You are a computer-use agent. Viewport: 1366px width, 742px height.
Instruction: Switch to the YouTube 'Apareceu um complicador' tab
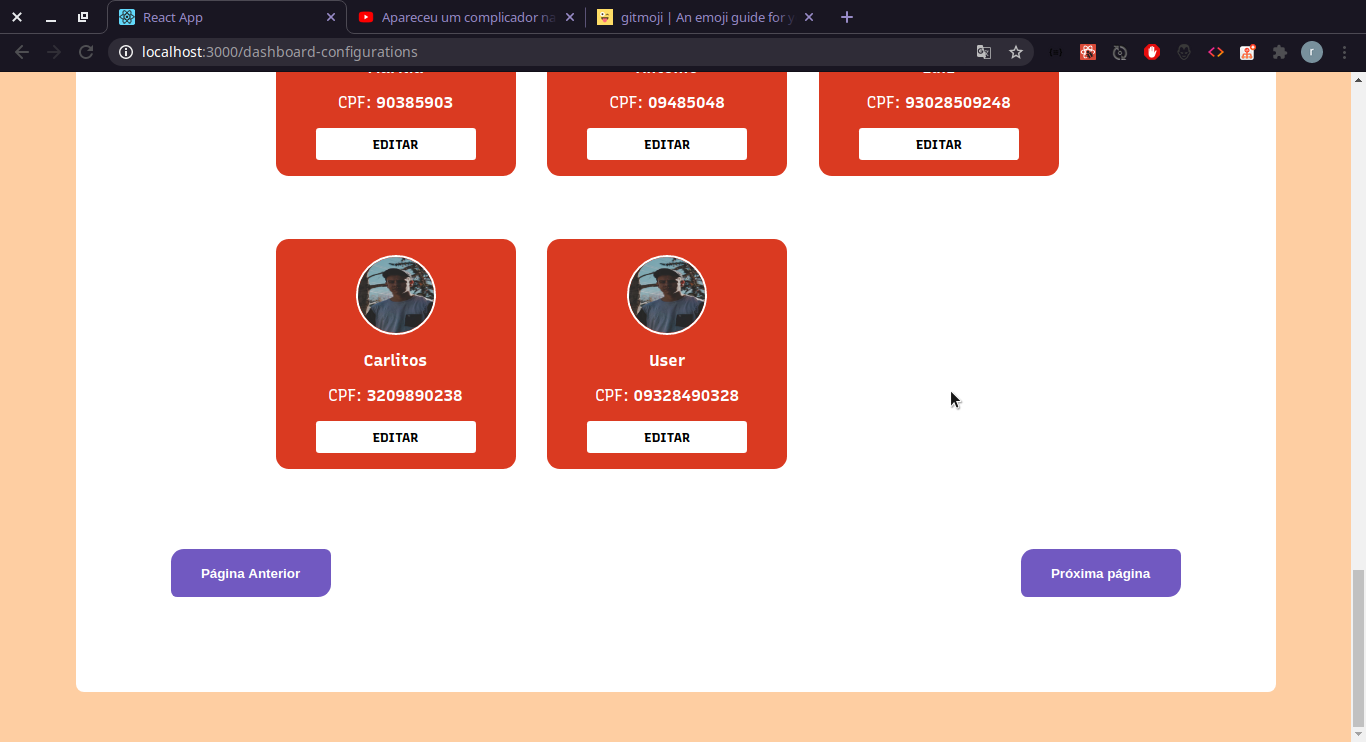click(466, 17)
